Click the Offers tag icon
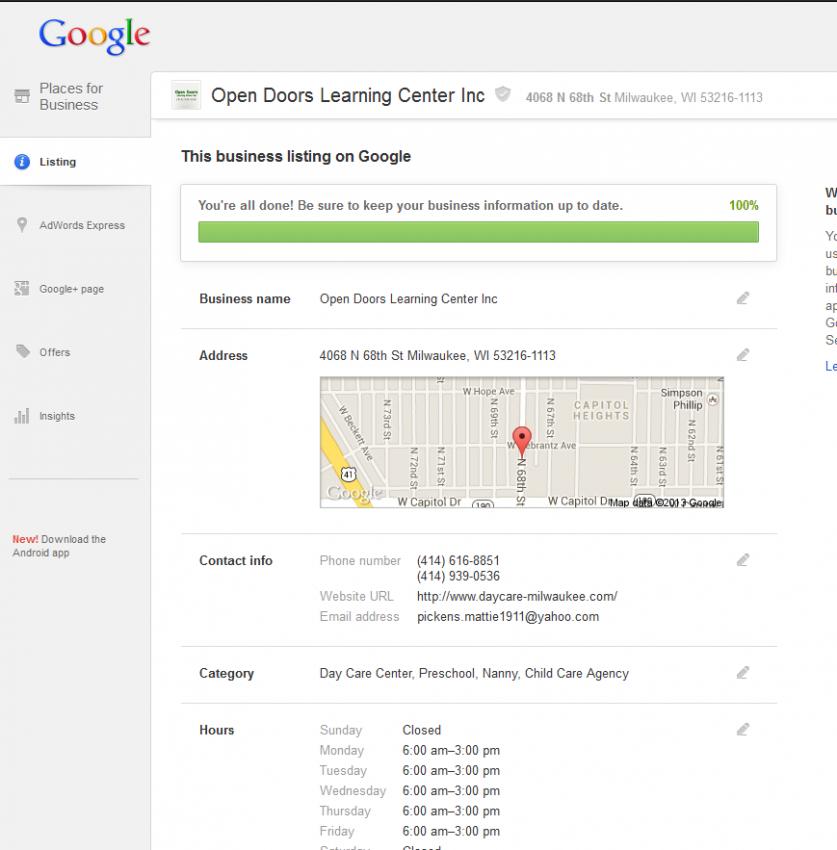837x850 pixels. tap(23, 351)
